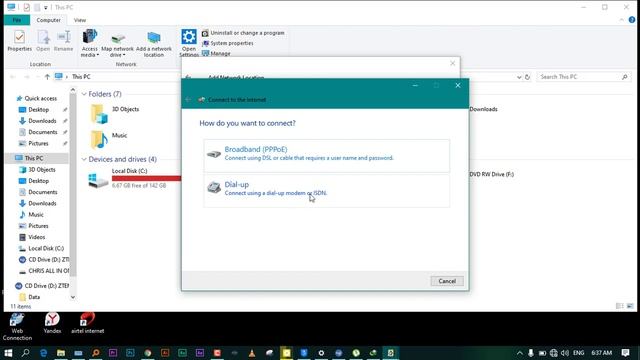The image size is (640, 360).
Task: Select the Local Disk (C:) drive
Action: [x=135, y=179]
